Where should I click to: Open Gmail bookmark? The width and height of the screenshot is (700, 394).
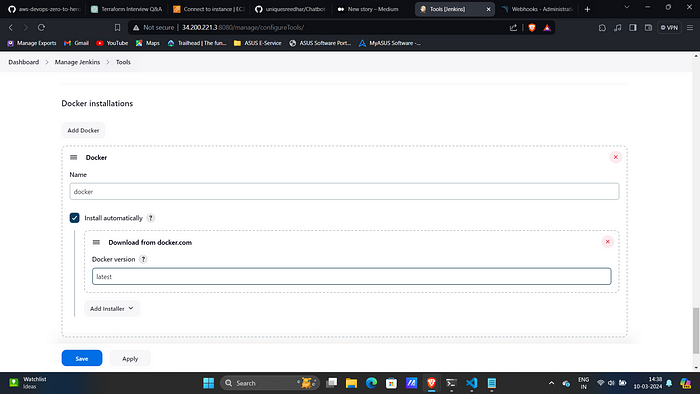(76, 43)
